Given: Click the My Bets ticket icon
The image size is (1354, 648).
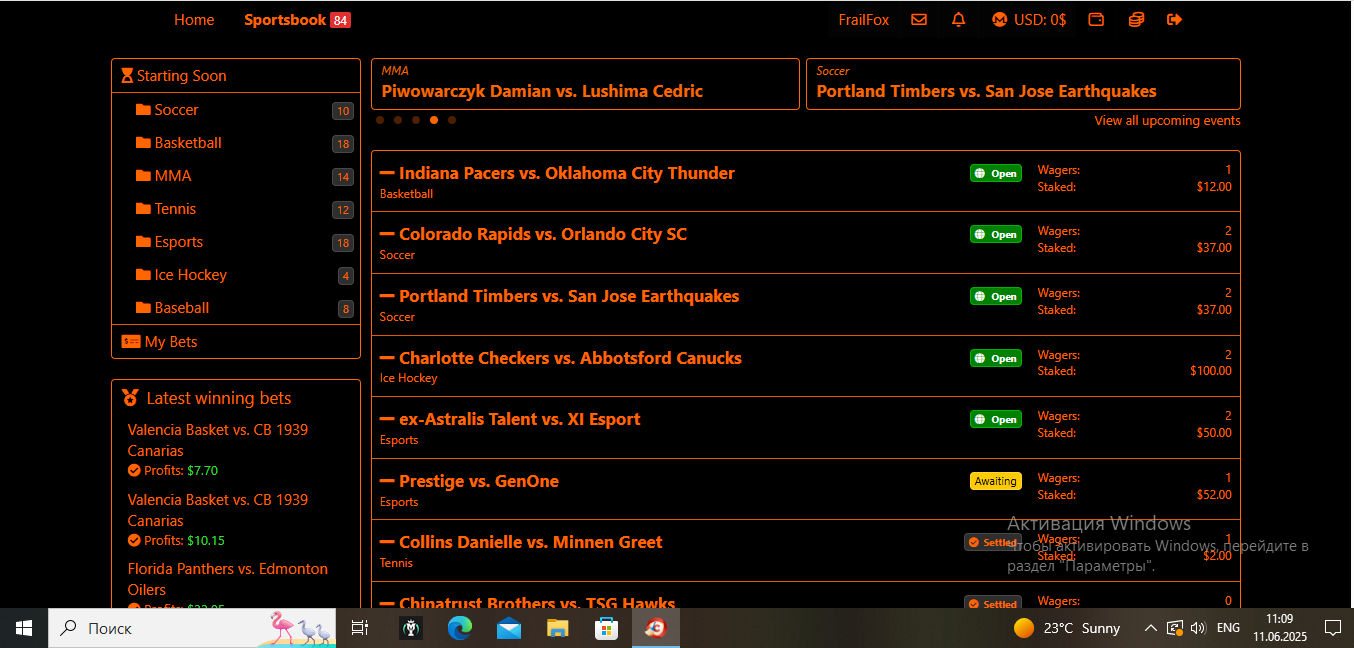Looking at the screenshot, I should (131, 342).
